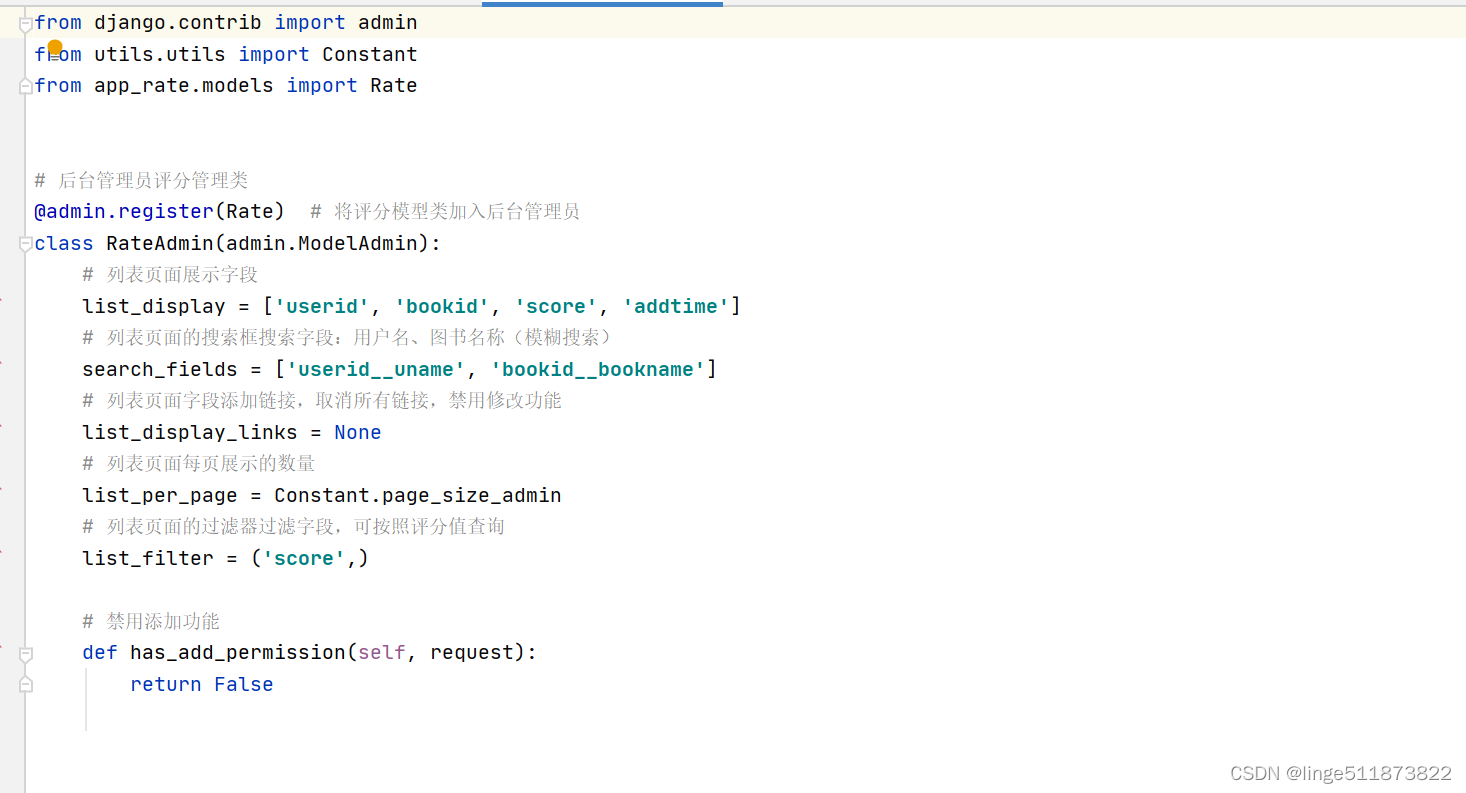
Task: Click the 'request' parameter
Action: 472,652
